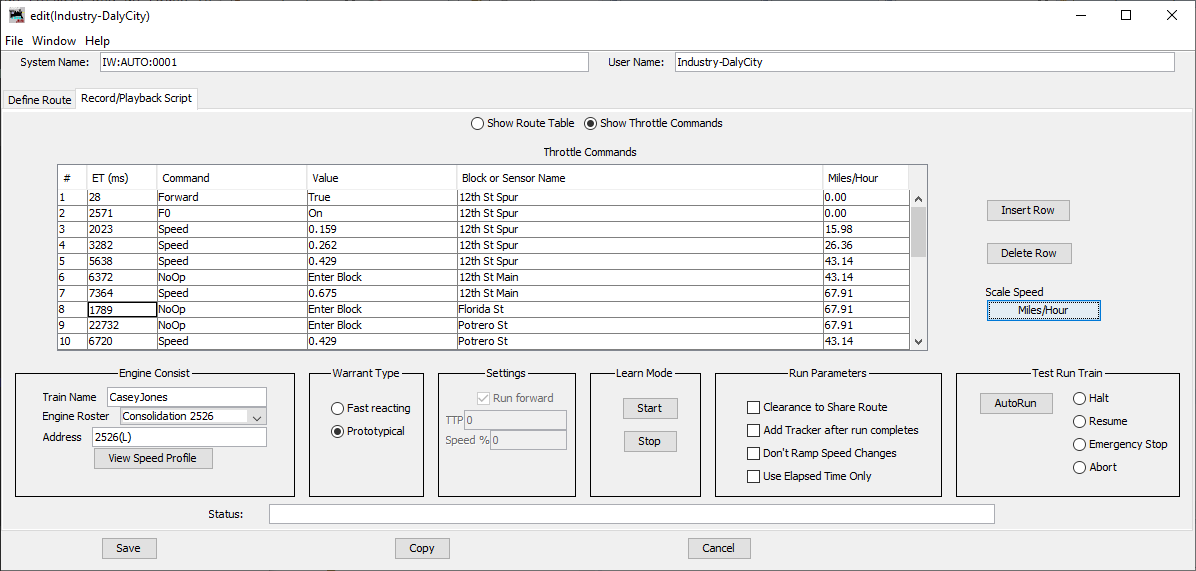This screenshot has width=1196, height=571.
Task: Click the Copy button
Action: [422, 548]
